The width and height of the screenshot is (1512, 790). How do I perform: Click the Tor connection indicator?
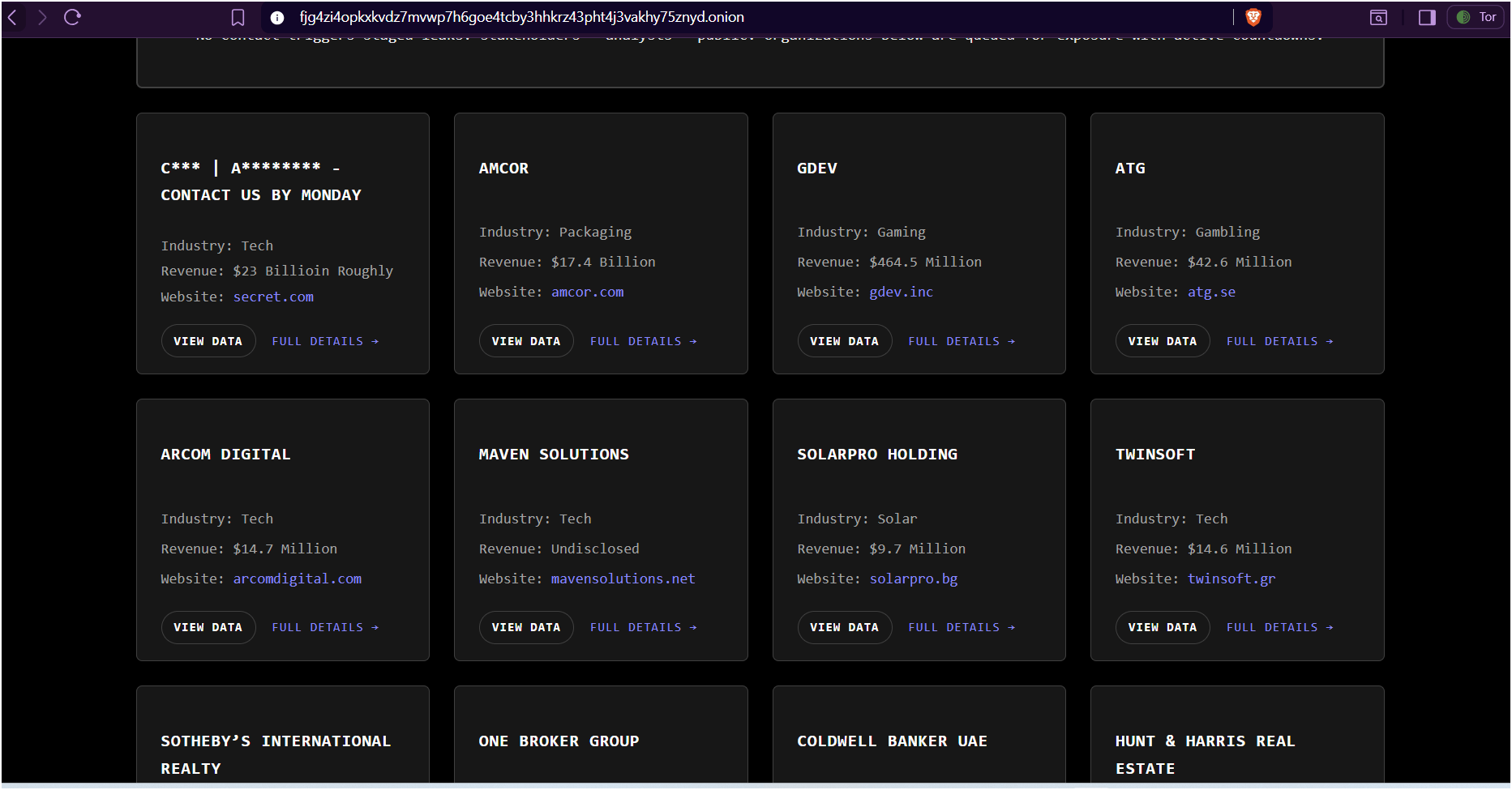pos(1476,17)
